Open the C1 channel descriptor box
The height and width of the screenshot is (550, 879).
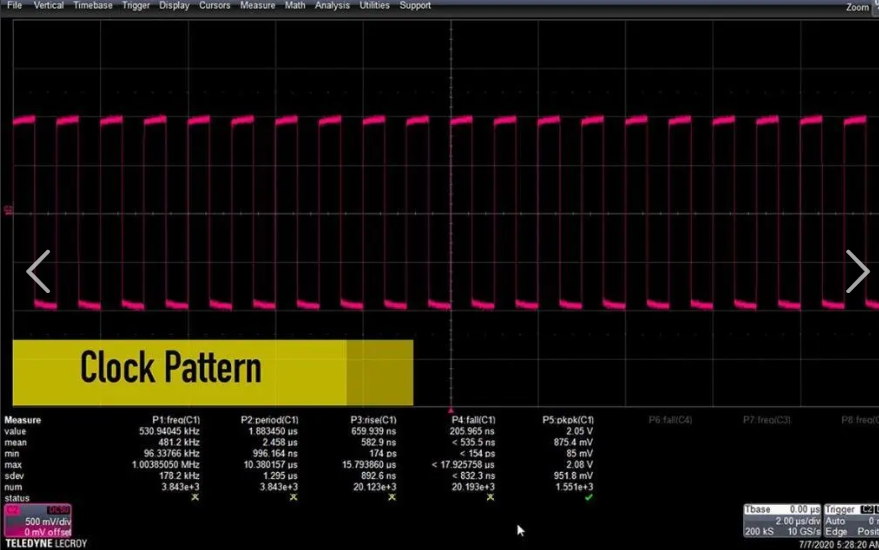coord(38,521)
